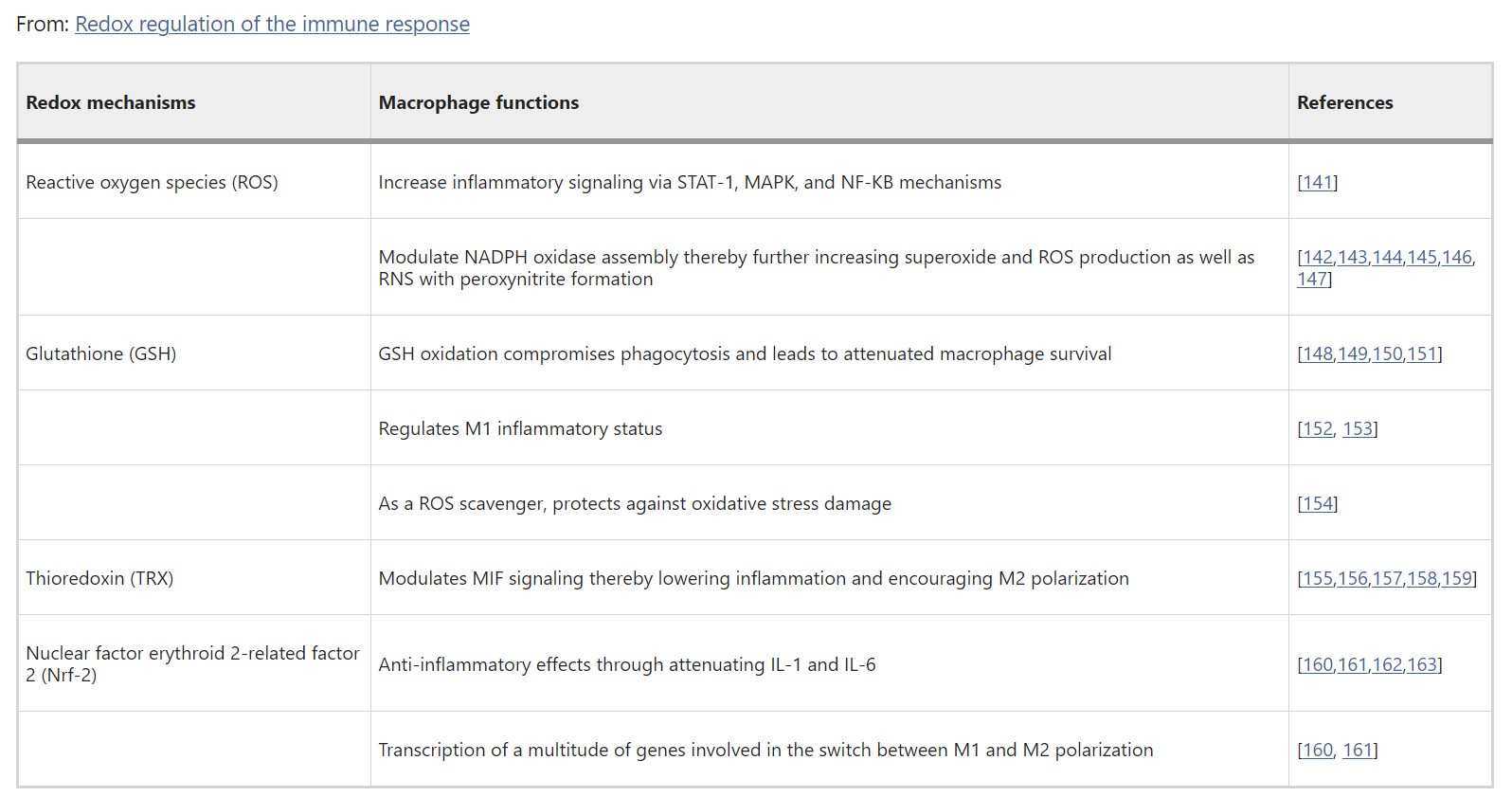Follow reference link 159
This screenshot has width=1512, height=797.
pos(1457,579)
